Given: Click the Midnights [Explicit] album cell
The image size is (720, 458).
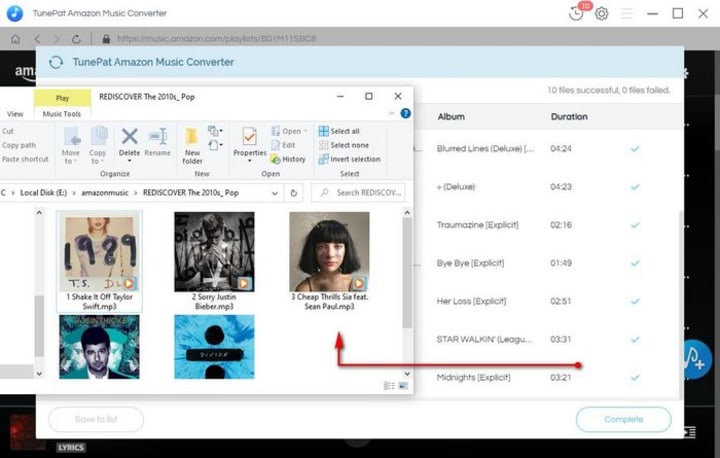Looking at the screenshot, I should (473, 378).
